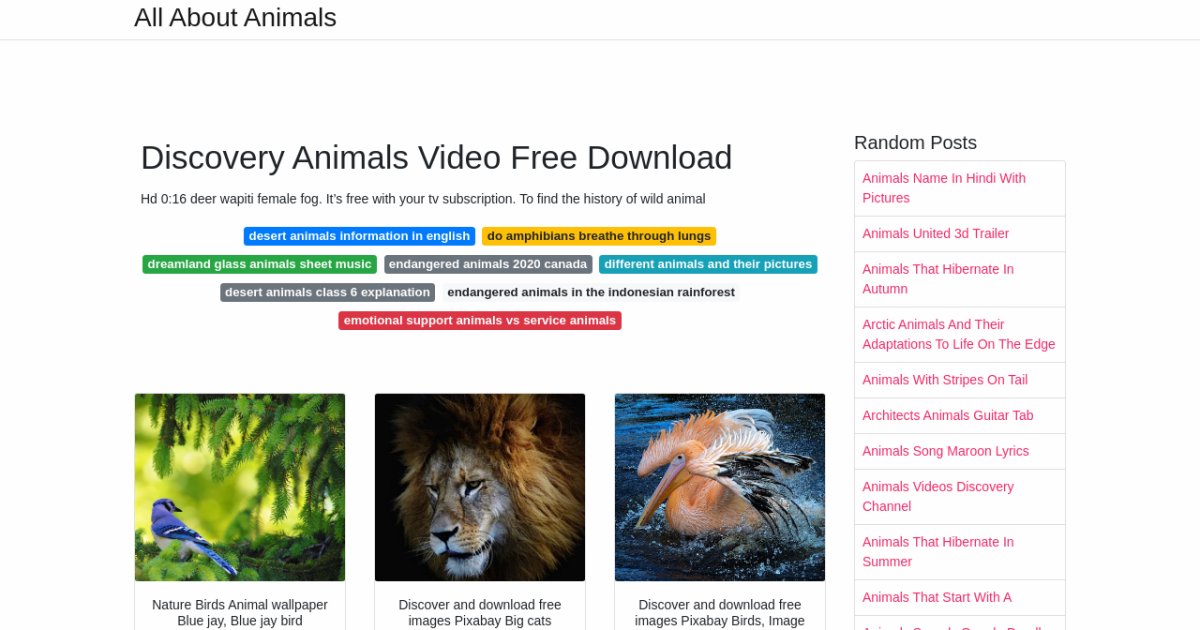Go to Animals United 3d Trailer post
1200x630 pixels.
tap(936, 234)
